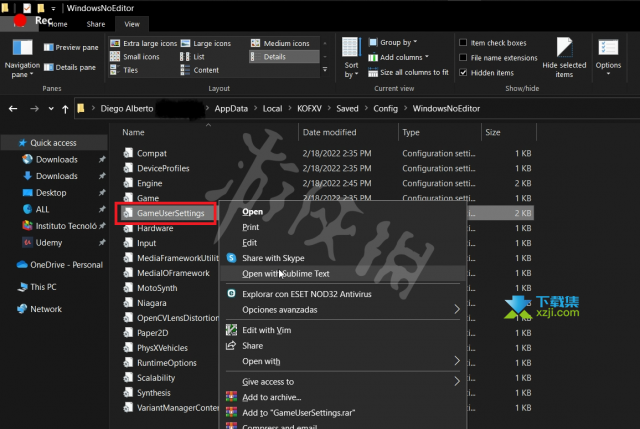Viewport: 640px width, 429px height.
Task: Select Quick access in sidebar
Action: point(53,143)
